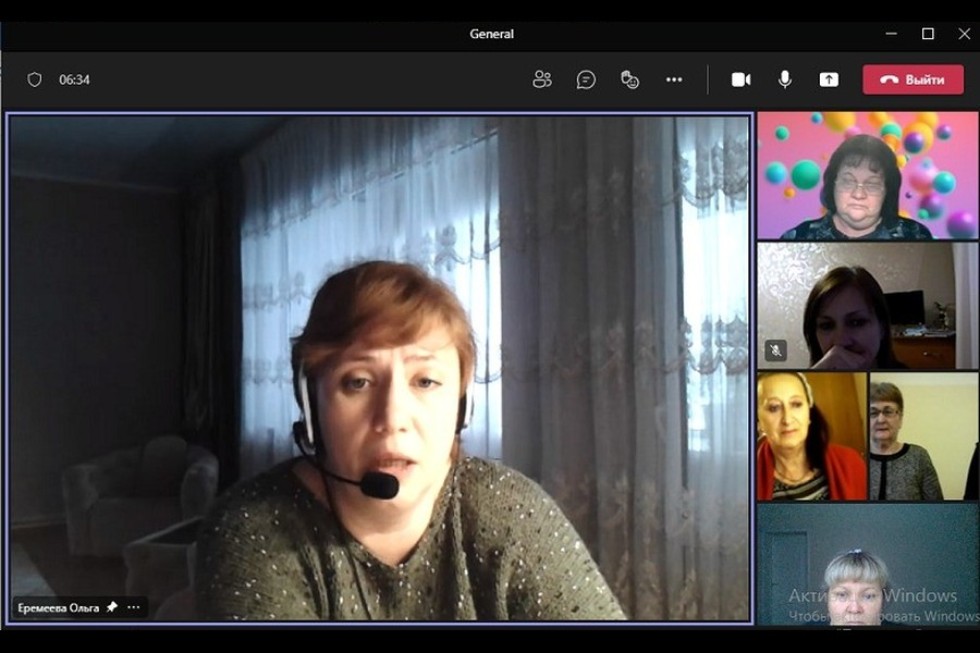Click the muted microphone indicator on thumbnail
Screen dimensions: 980x653
point(775,350)
